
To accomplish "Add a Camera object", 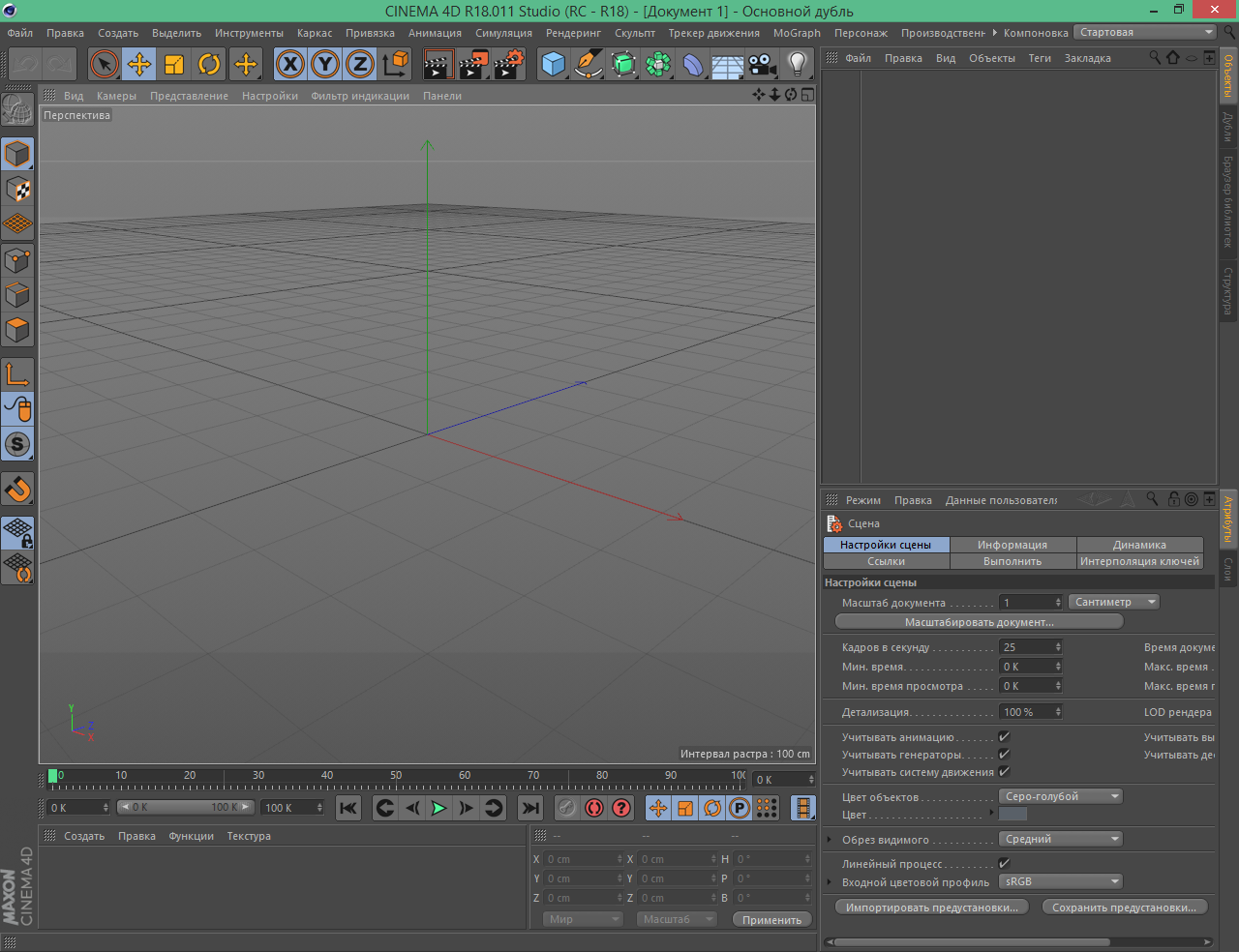I will point(762,65).
